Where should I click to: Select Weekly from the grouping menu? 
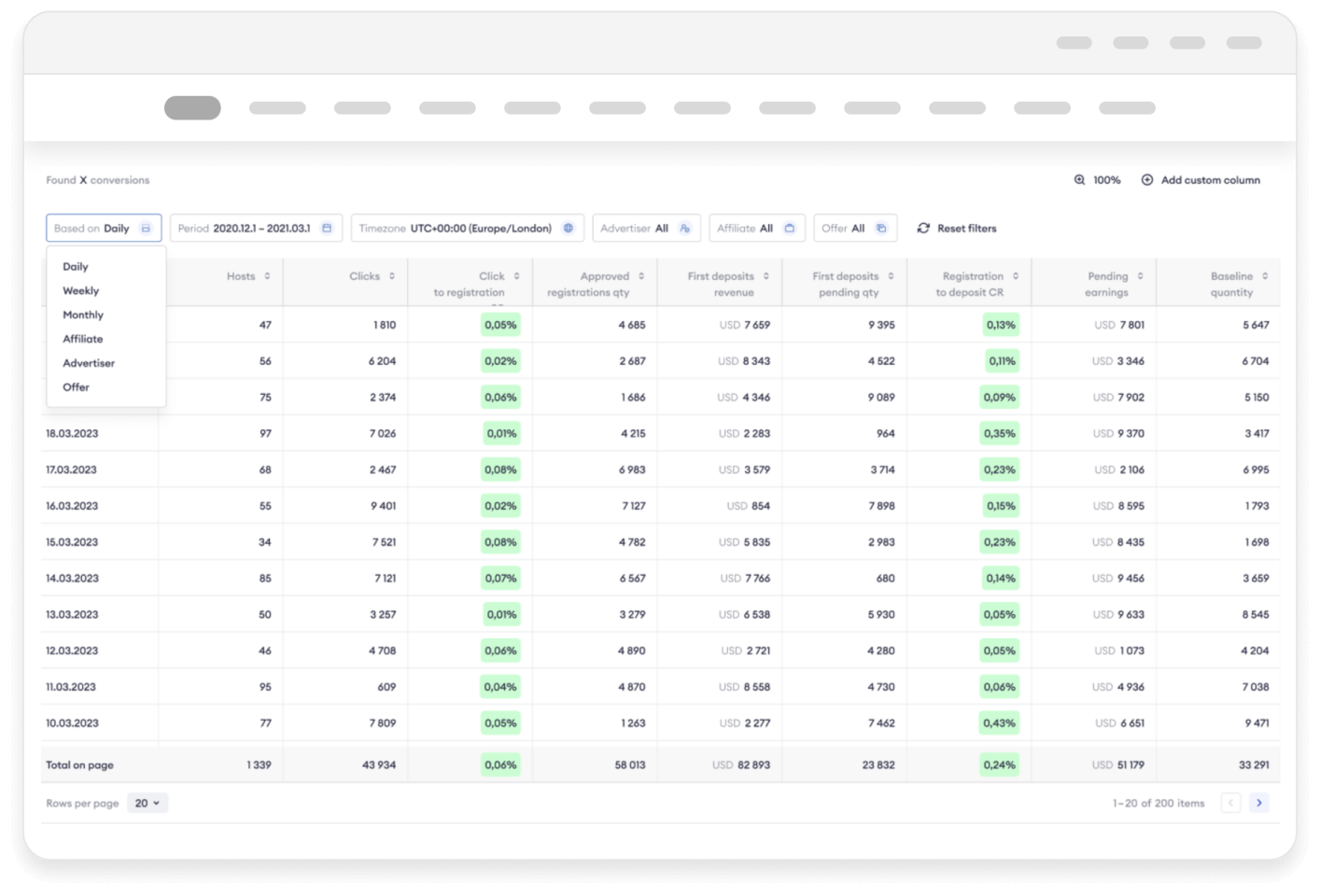[80, 291]
